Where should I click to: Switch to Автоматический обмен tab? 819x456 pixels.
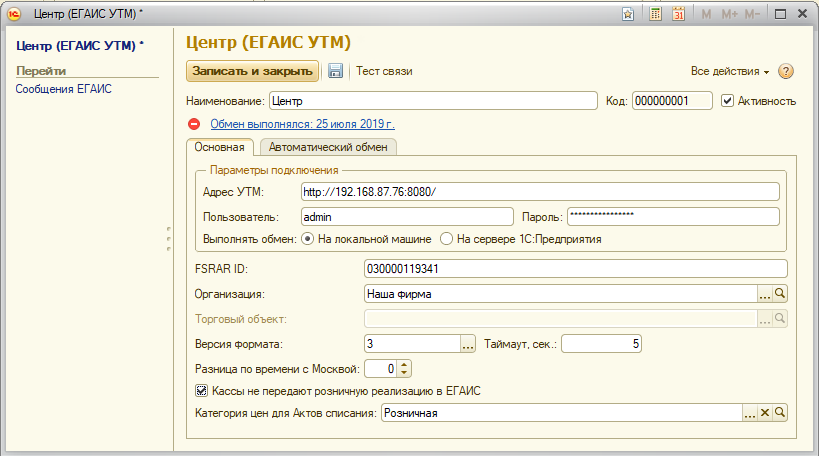tap(328, 147)
